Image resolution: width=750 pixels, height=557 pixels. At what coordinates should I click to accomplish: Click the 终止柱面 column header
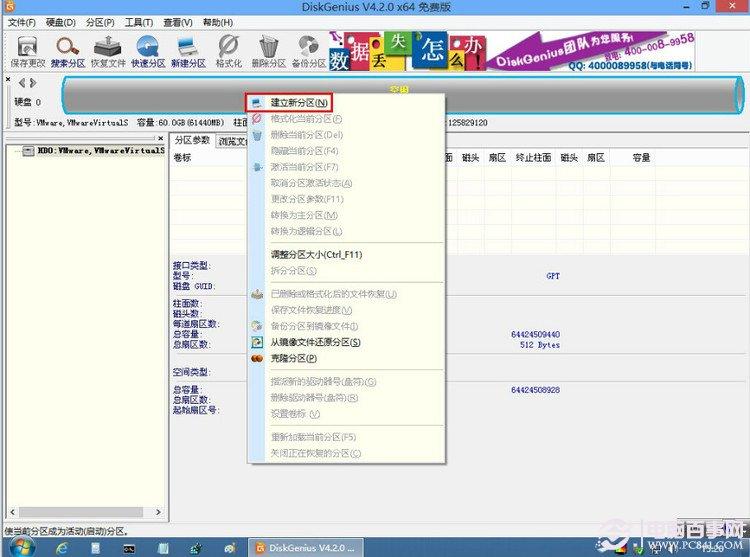point(533,158)
